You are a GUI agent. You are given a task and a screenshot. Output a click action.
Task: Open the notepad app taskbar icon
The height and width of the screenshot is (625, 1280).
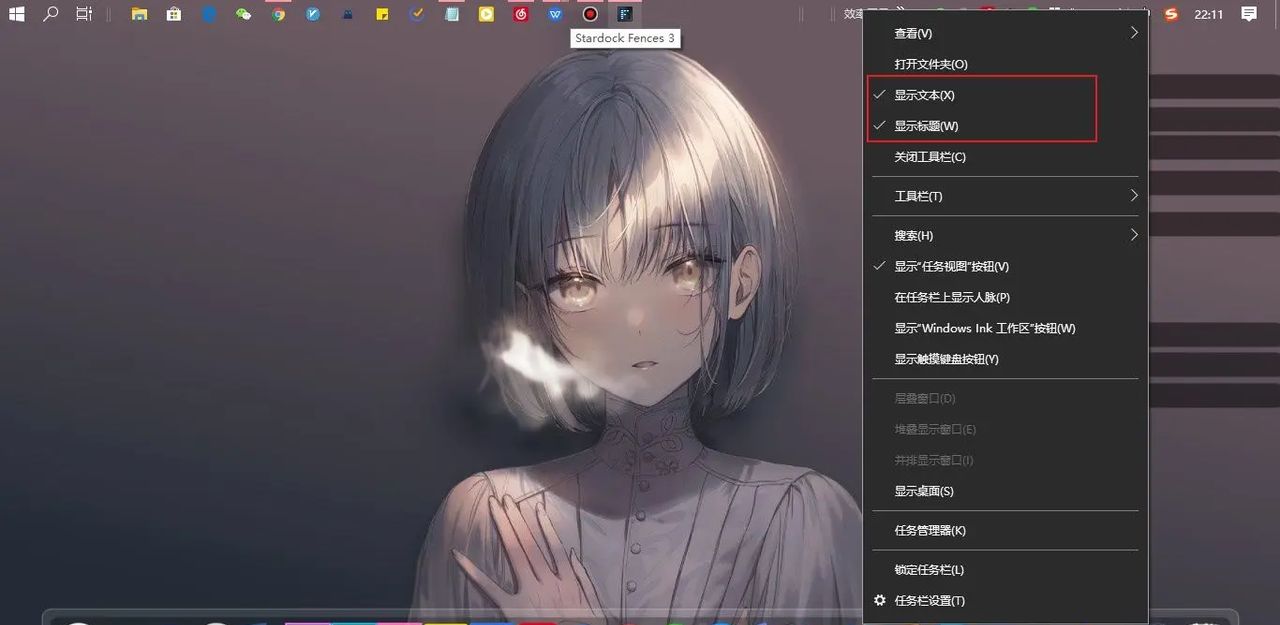[x=452, y=14]
